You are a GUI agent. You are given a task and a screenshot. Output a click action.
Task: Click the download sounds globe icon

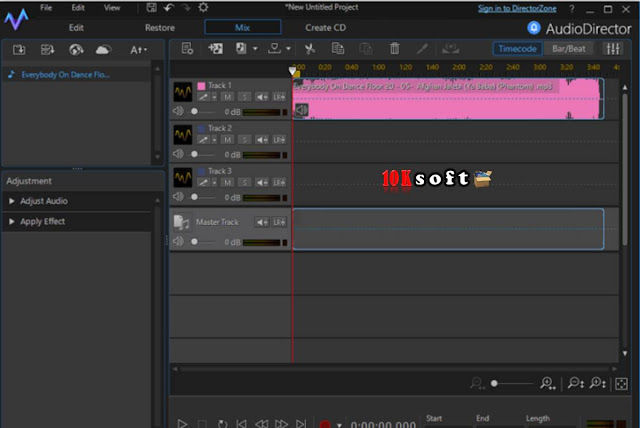pyautogui.click(x=76, y=50)
